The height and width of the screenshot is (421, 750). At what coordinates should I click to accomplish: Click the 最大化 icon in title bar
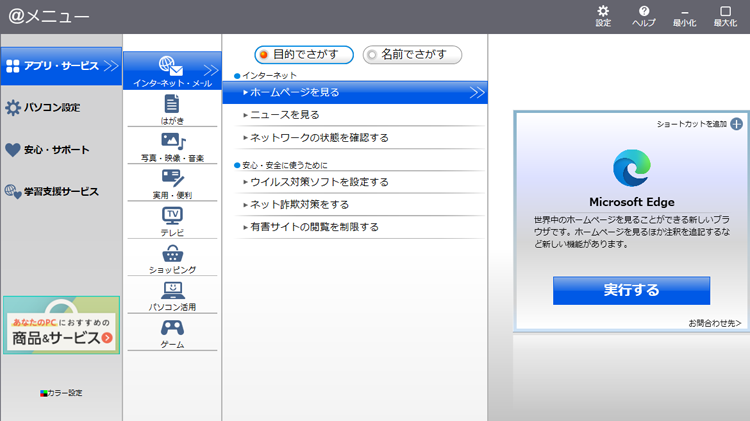coord(725,11)
